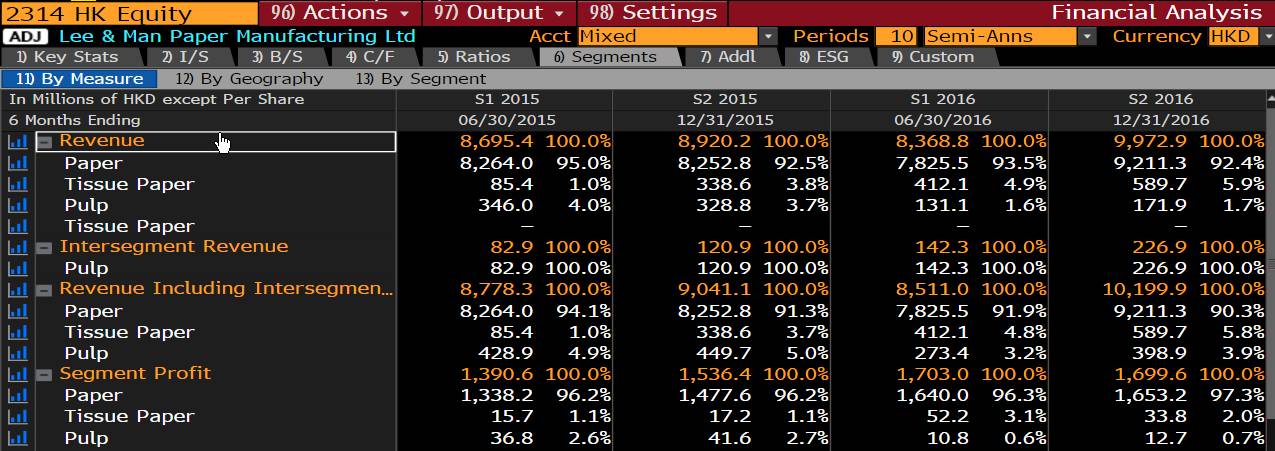Click the S1 2016 column header

(x=942, y=99)
